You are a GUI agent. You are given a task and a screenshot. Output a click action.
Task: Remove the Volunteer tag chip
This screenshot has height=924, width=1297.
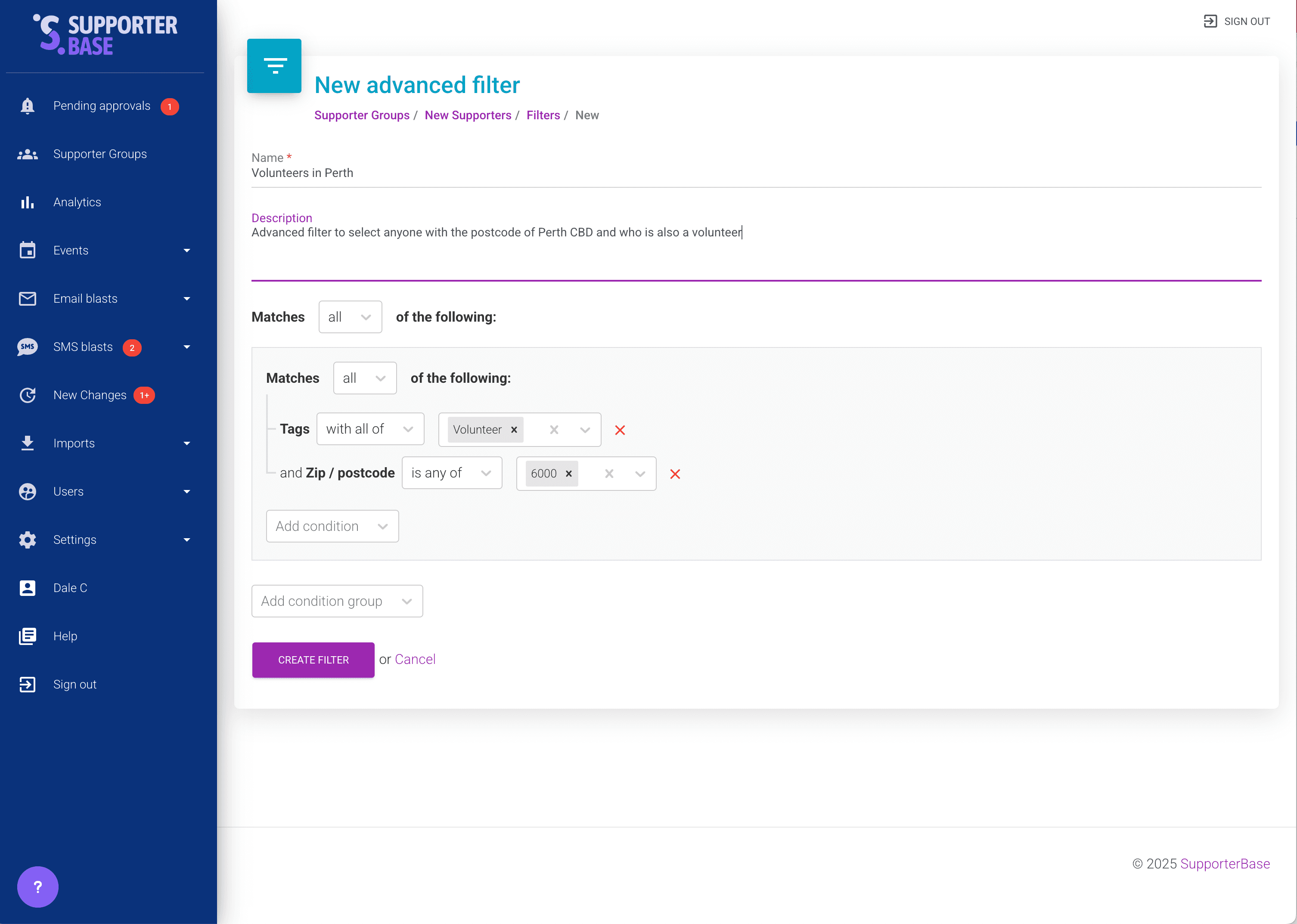514,430
